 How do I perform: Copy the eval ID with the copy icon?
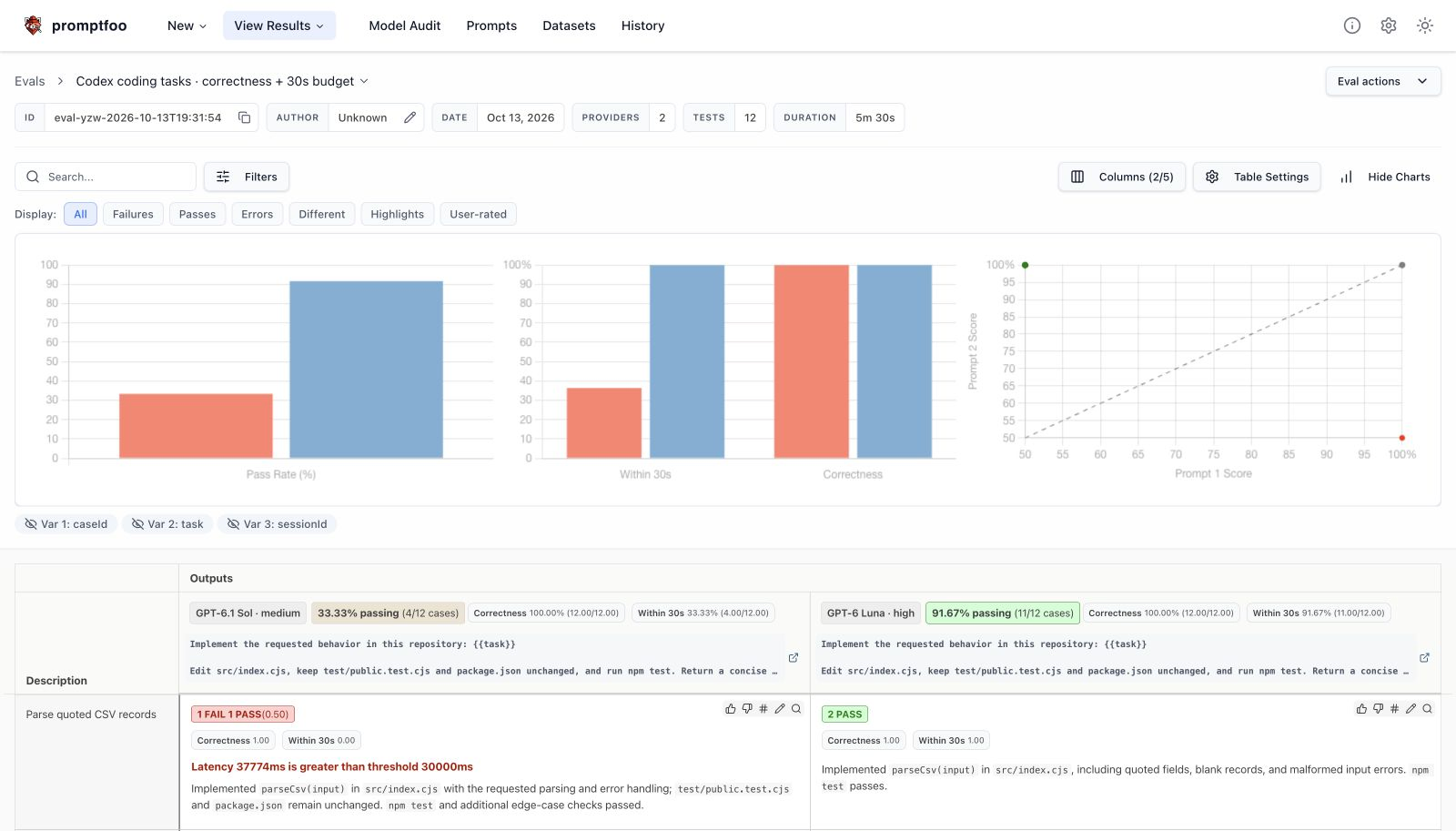[244, 117]
